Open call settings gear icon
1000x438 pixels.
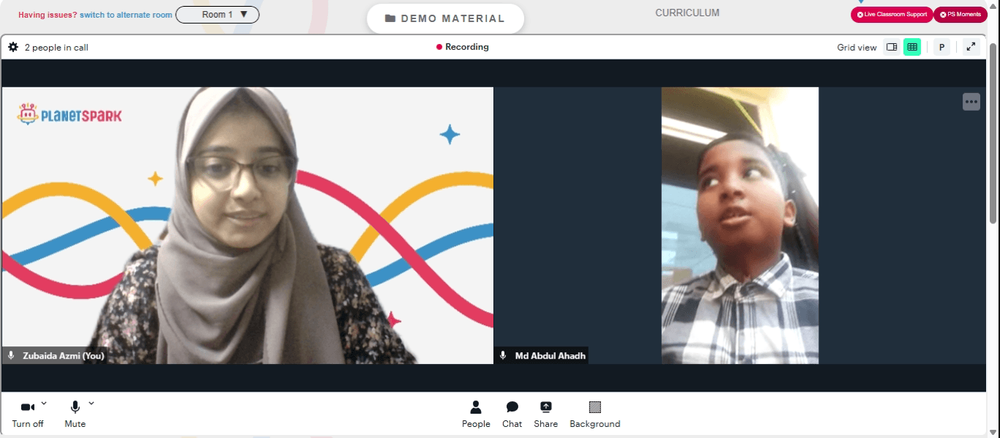tap(13, 47)
